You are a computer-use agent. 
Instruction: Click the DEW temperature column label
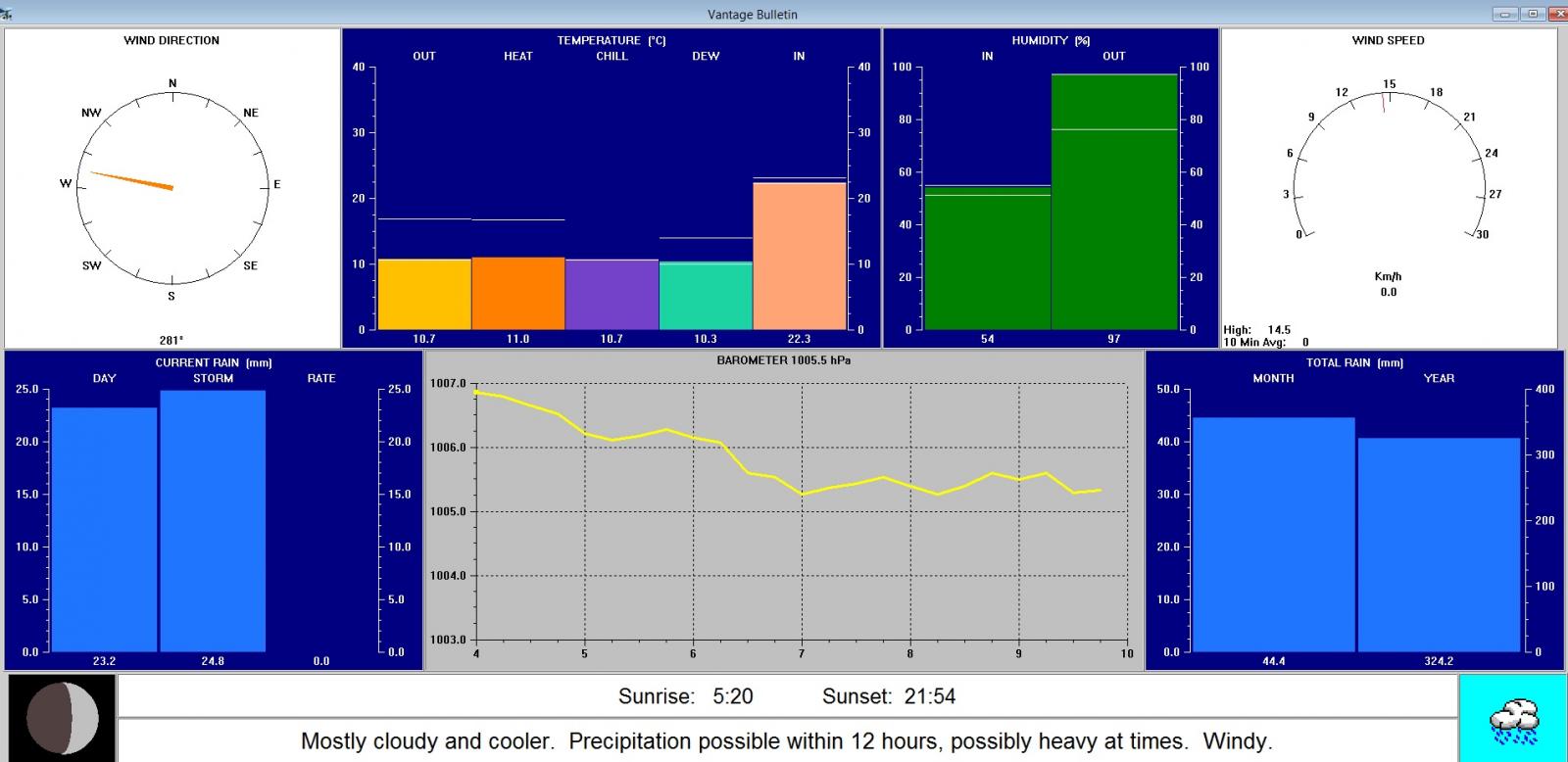point(706,56)
